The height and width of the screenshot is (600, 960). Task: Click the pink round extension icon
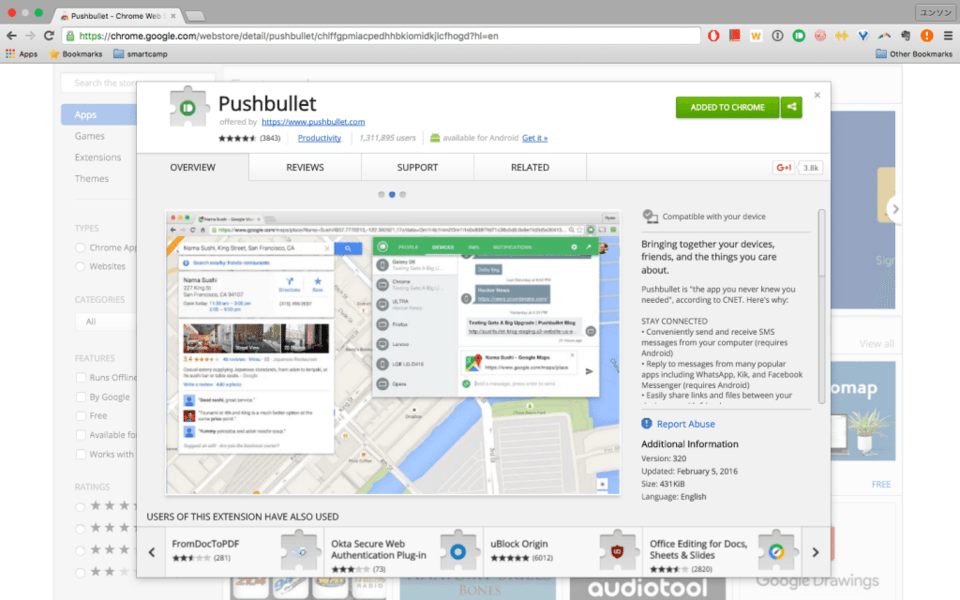(x=820, y=36)
